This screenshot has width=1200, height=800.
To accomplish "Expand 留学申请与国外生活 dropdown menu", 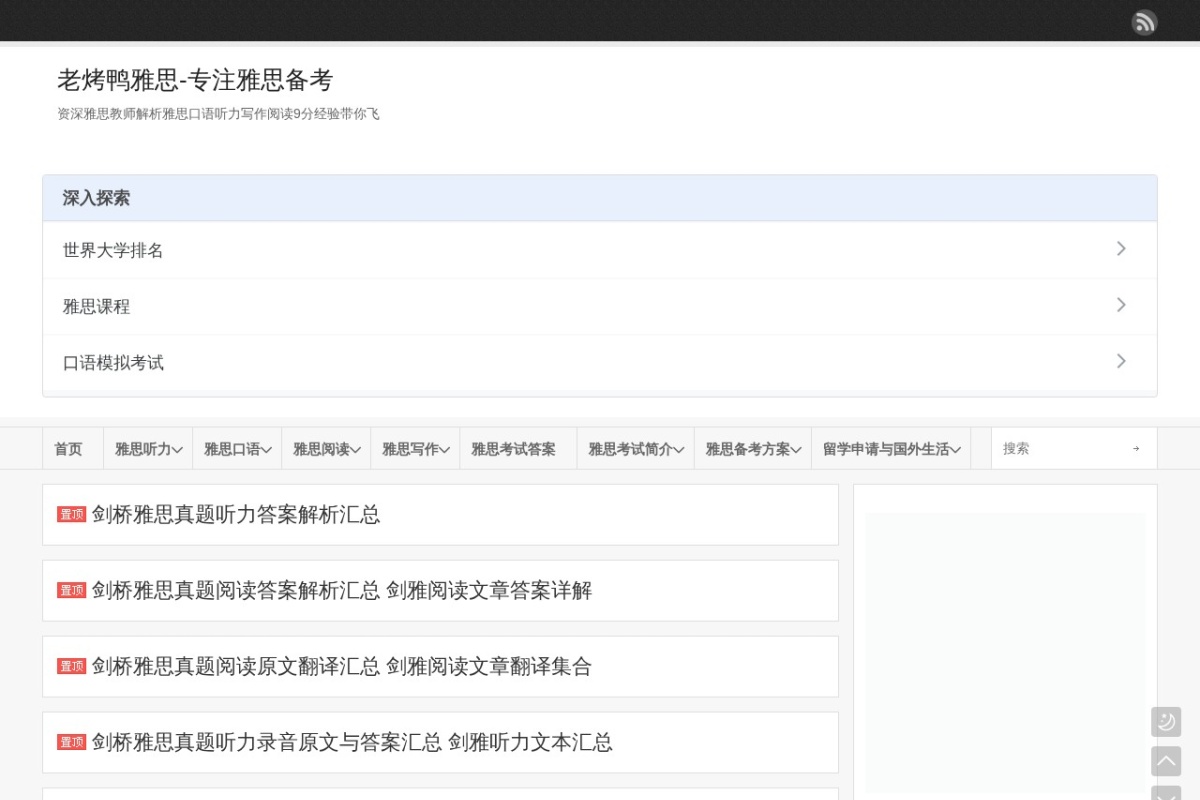I will (x=891, y=449).
